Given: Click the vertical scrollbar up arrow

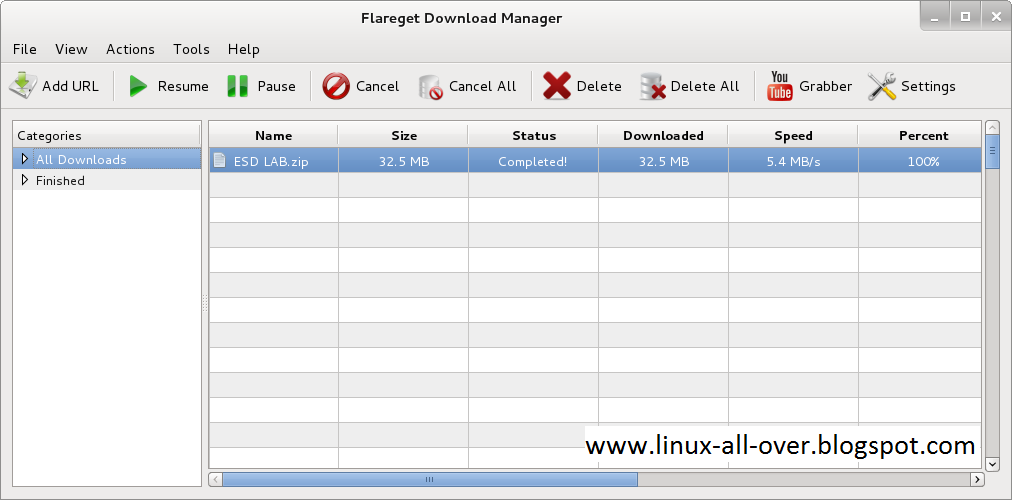Looking at the screenshot, I should coord(993,127).
